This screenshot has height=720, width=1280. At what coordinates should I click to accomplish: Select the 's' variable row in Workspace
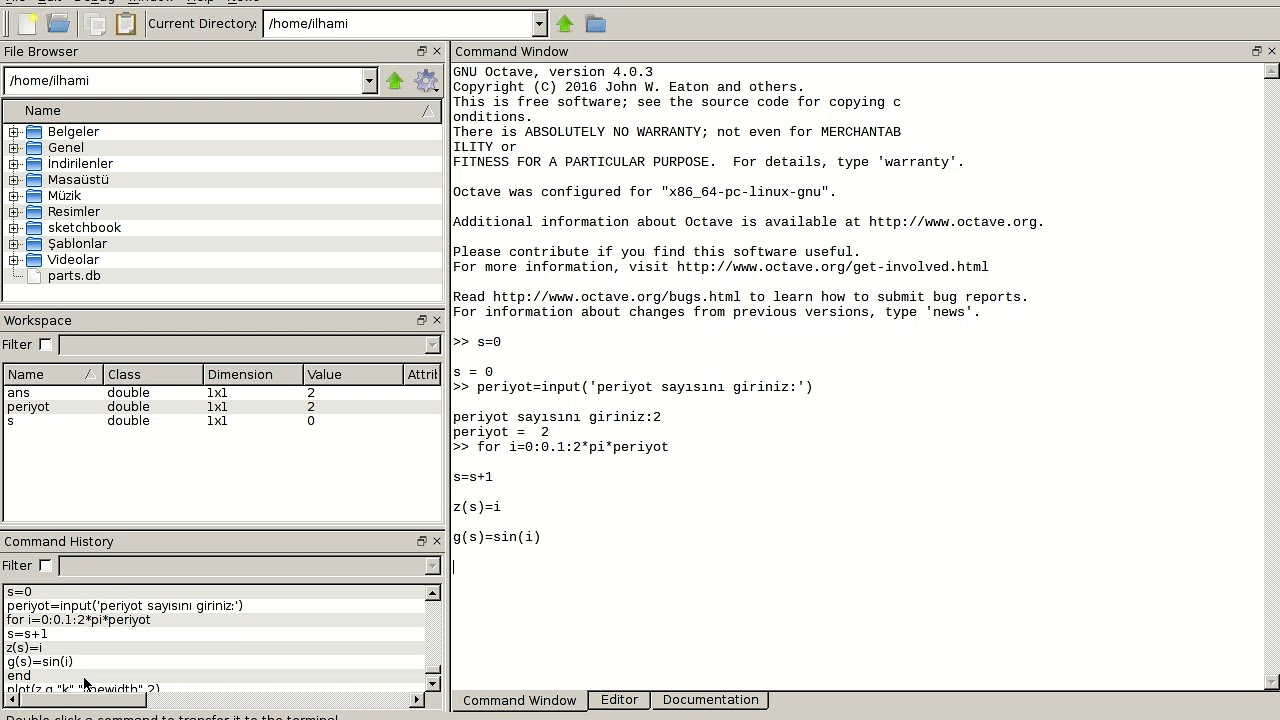(222, 421)
